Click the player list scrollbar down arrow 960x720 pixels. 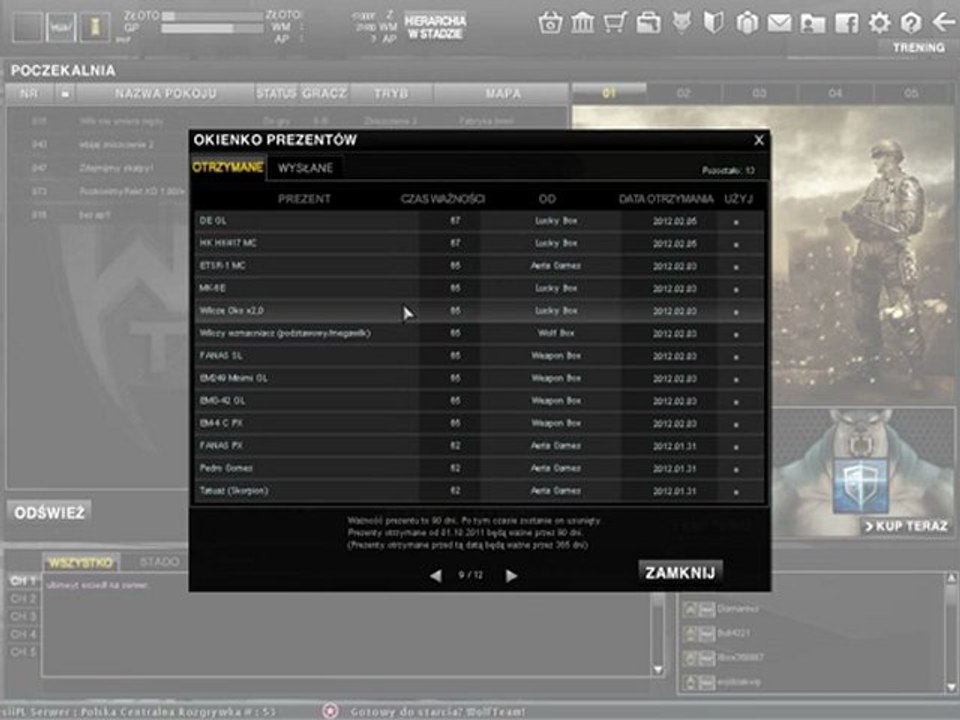pyautogui.click(x=951, y=686)
